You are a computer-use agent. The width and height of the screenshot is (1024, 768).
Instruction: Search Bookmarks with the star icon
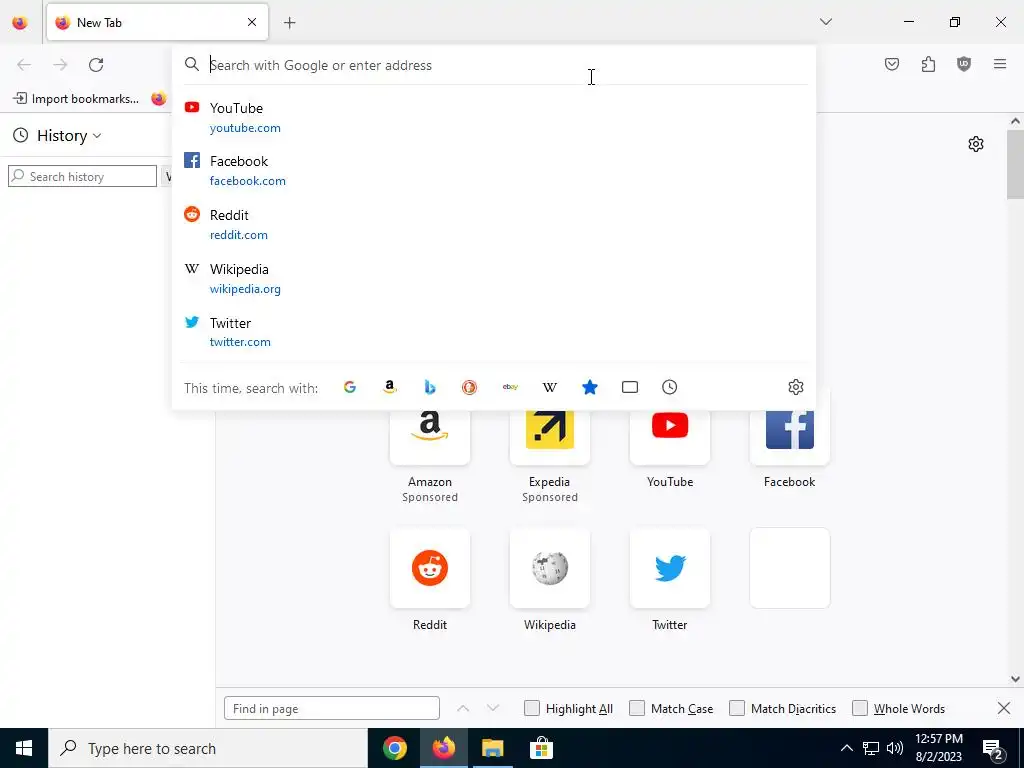click(x=590, y=387)
